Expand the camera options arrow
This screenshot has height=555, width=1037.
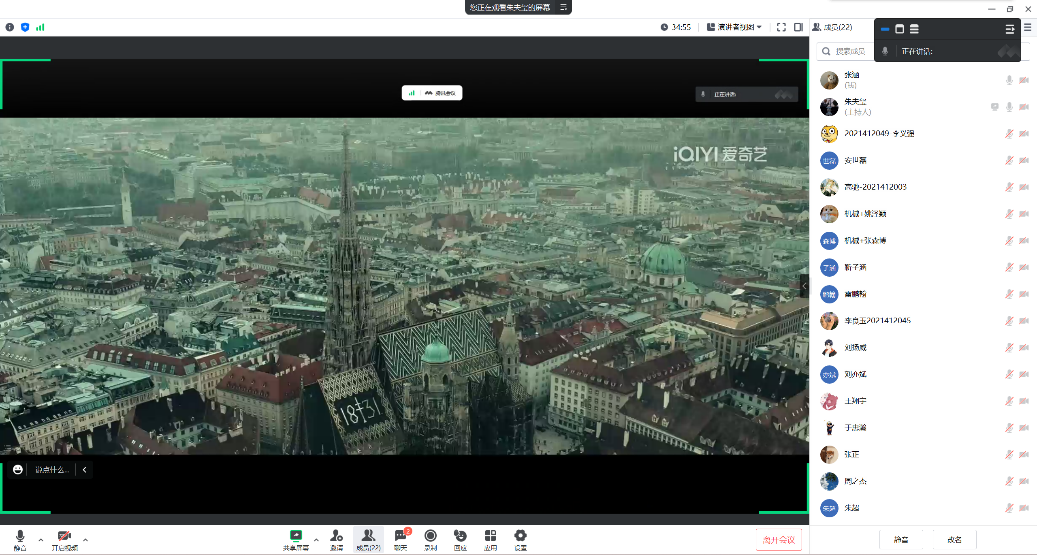pyautogui.click(x=85, y=540)
